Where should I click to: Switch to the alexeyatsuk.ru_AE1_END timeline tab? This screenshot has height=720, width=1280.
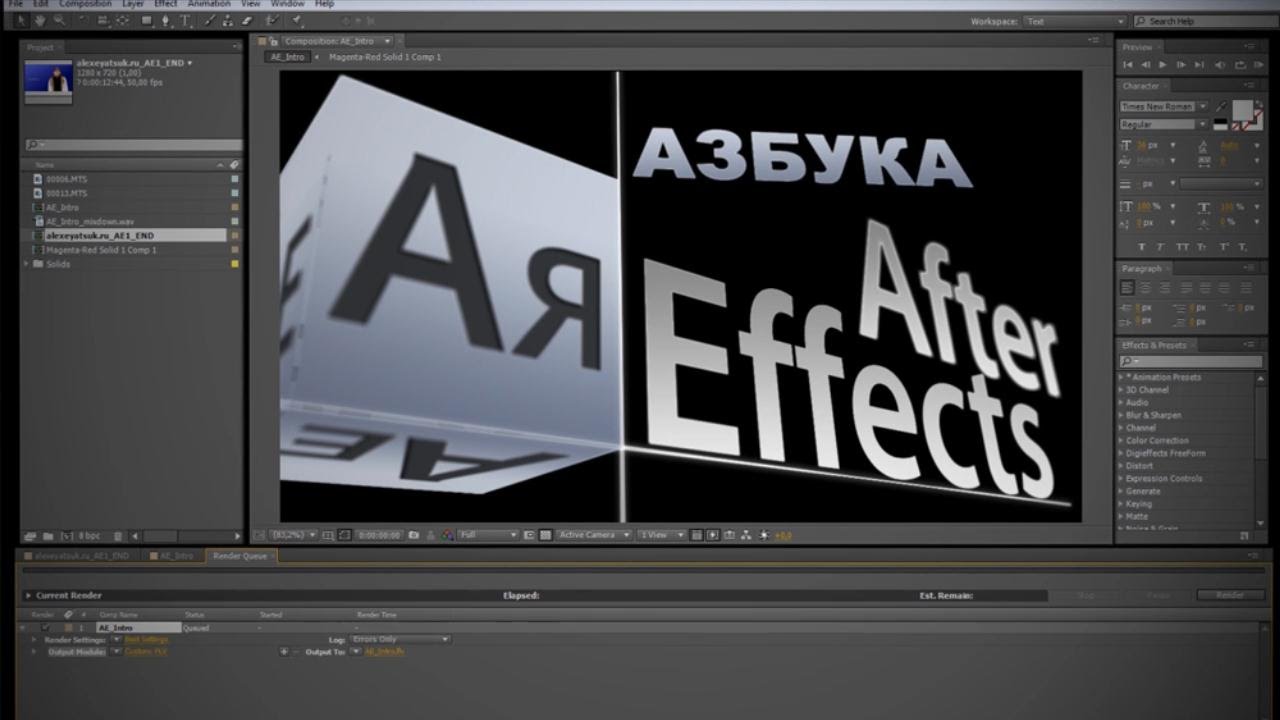tap(81, 555)
